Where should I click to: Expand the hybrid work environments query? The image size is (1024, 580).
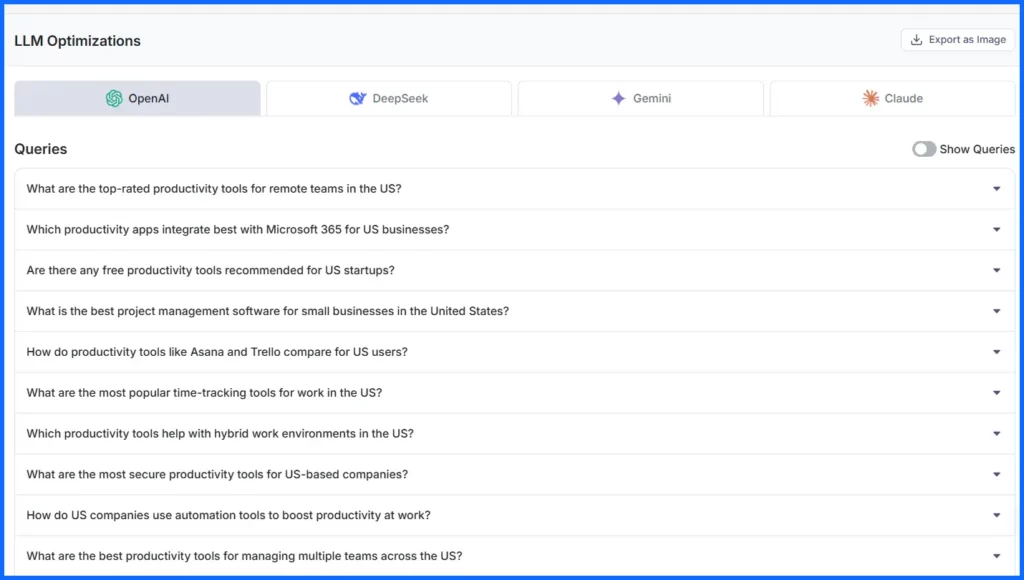tap(997, 434)
